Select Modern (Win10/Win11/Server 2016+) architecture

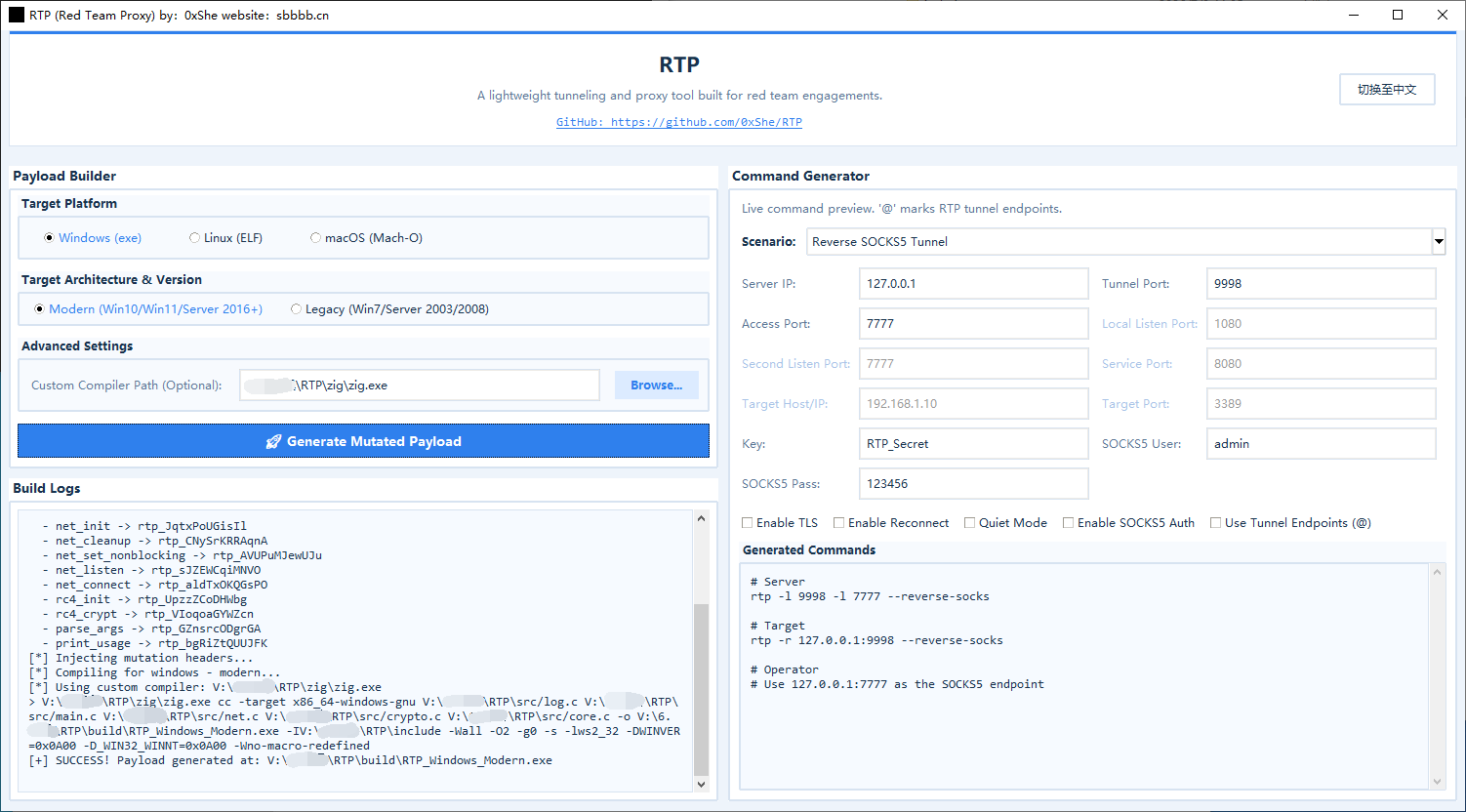click(x=148, y=309)
